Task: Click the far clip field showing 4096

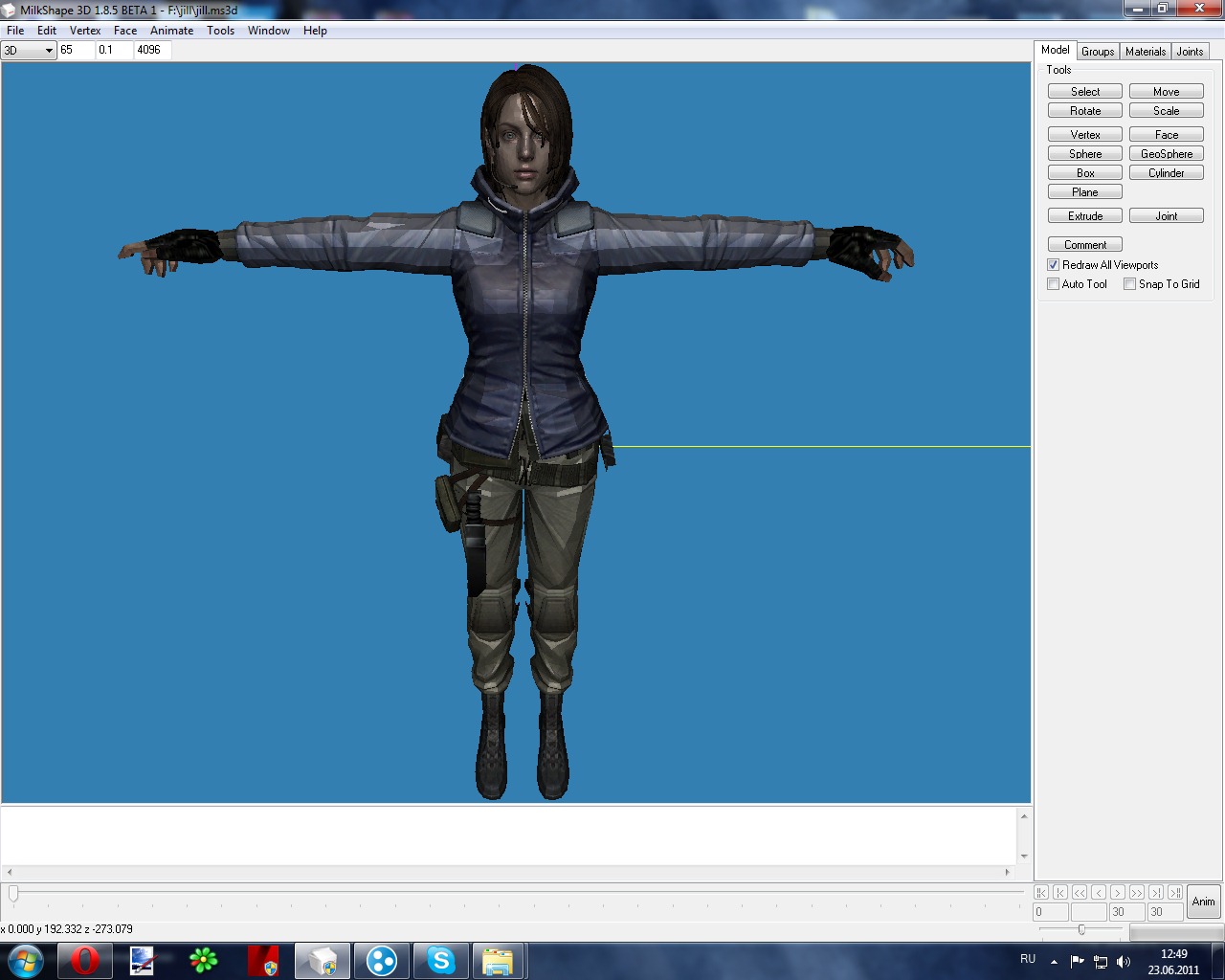Action: coord(151,50)
